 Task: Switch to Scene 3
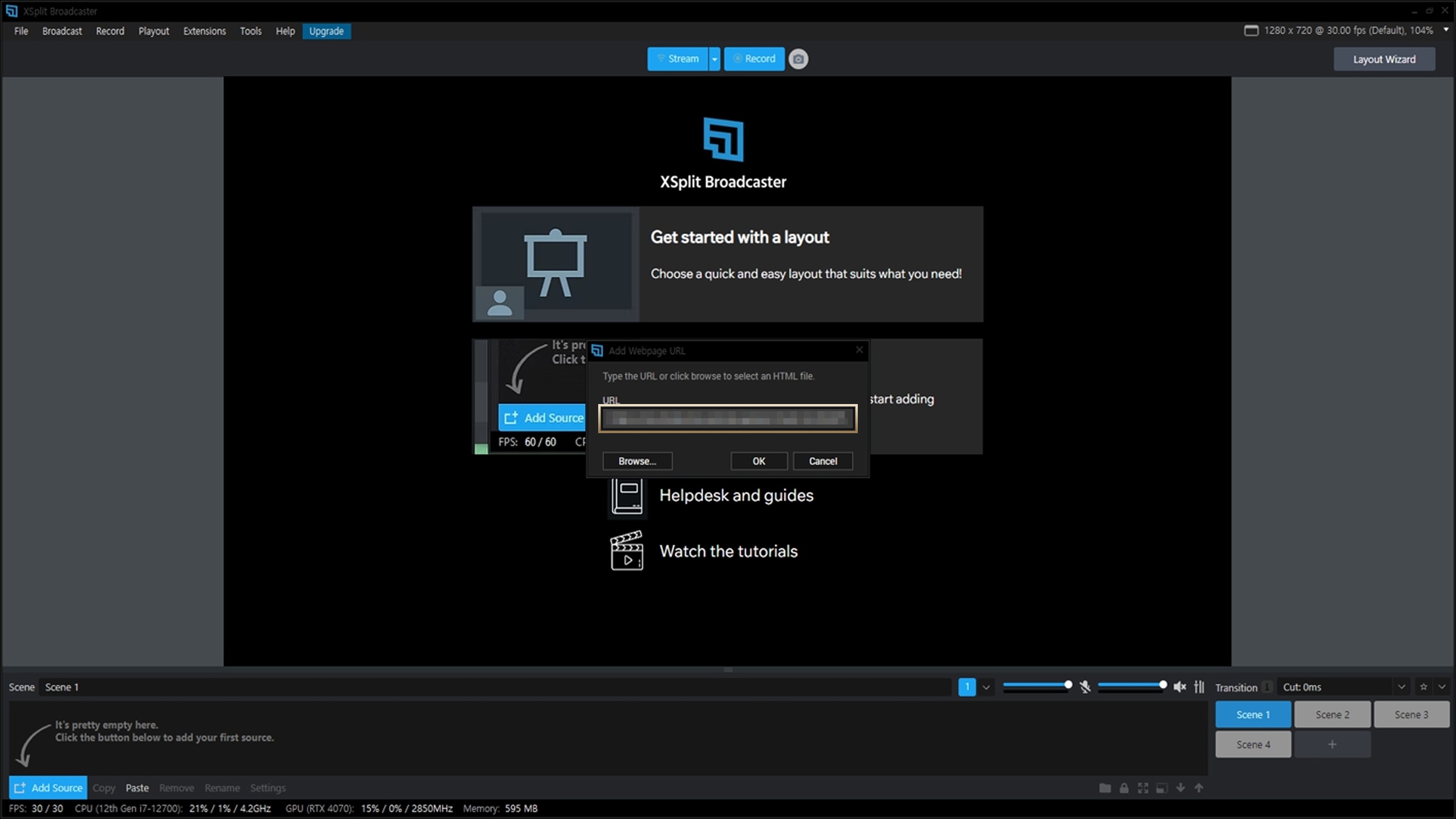coord(1411,715)
